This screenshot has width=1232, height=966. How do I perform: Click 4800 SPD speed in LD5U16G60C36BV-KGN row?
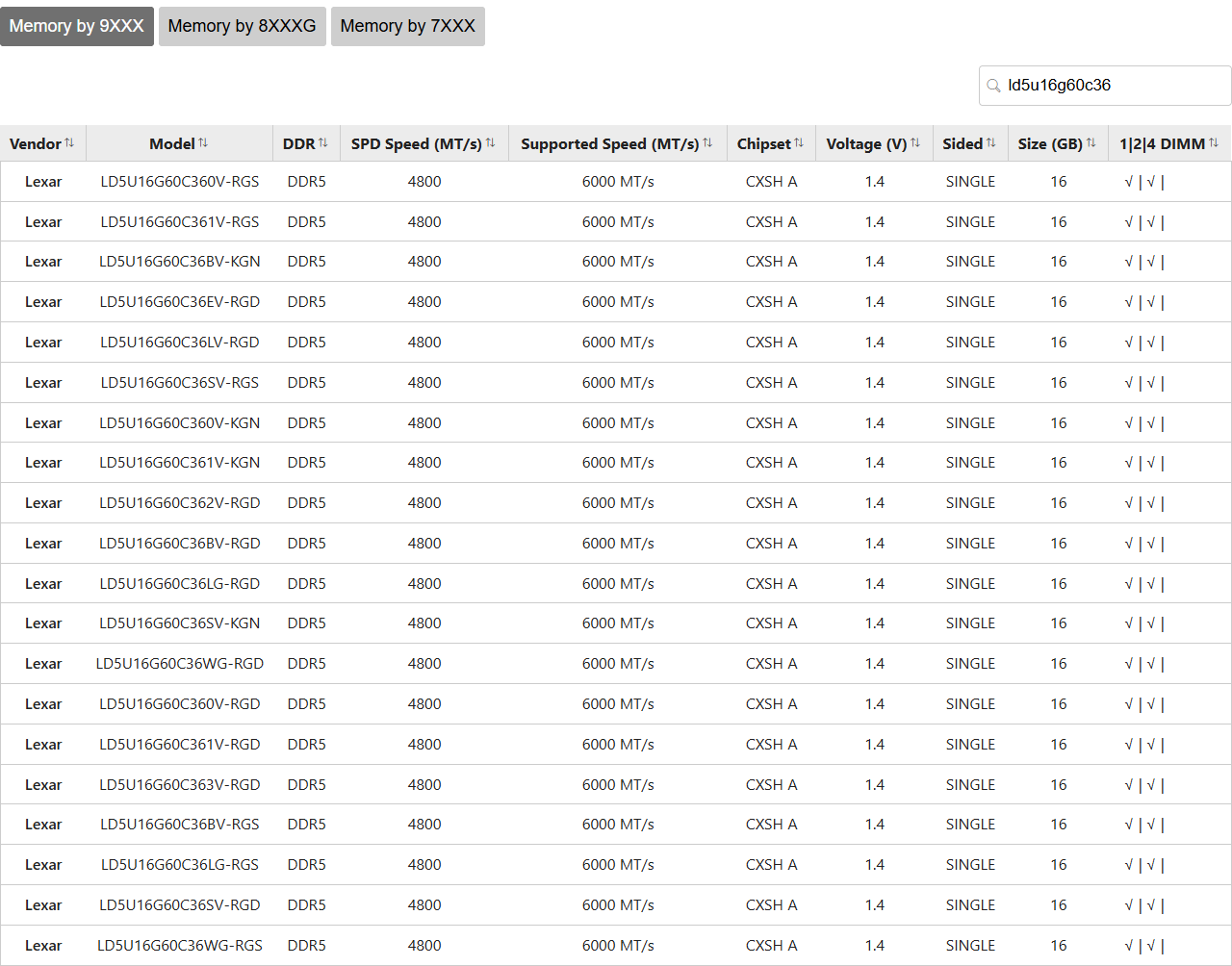click(x=424, y=262)
